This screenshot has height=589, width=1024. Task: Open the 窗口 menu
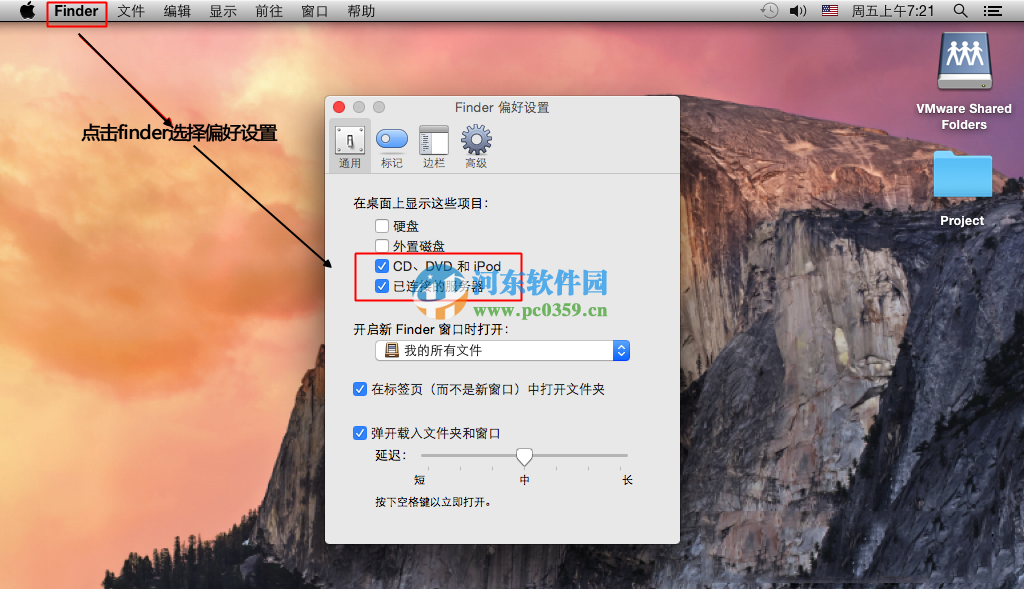pos(314,11)
